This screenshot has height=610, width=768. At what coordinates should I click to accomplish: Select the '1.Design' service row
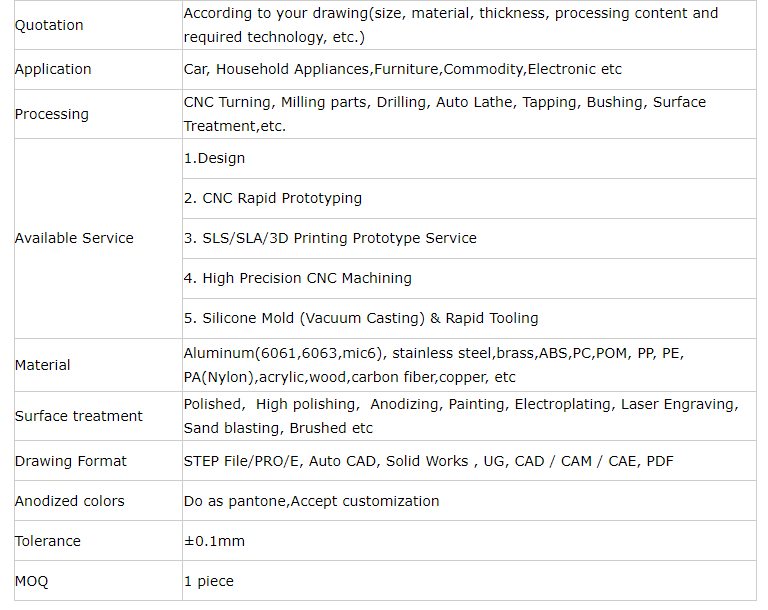(469, 159)
